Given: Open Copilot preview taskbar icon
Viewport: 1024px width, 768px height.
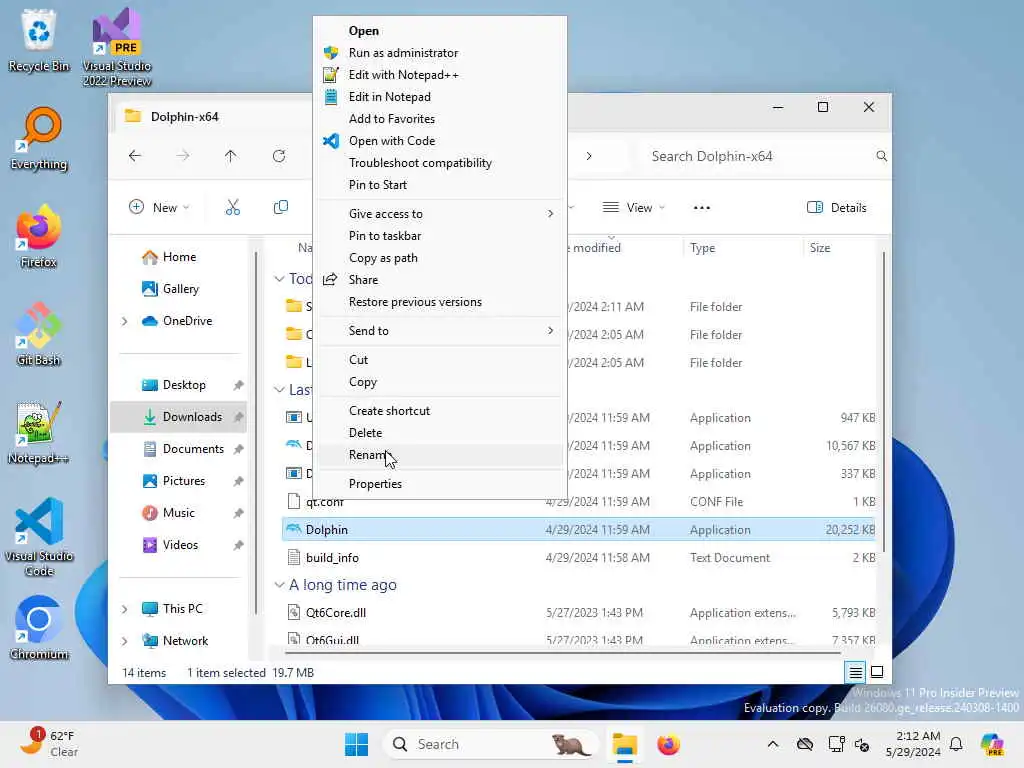Looking at the screenshot, I should coord(991,744).
